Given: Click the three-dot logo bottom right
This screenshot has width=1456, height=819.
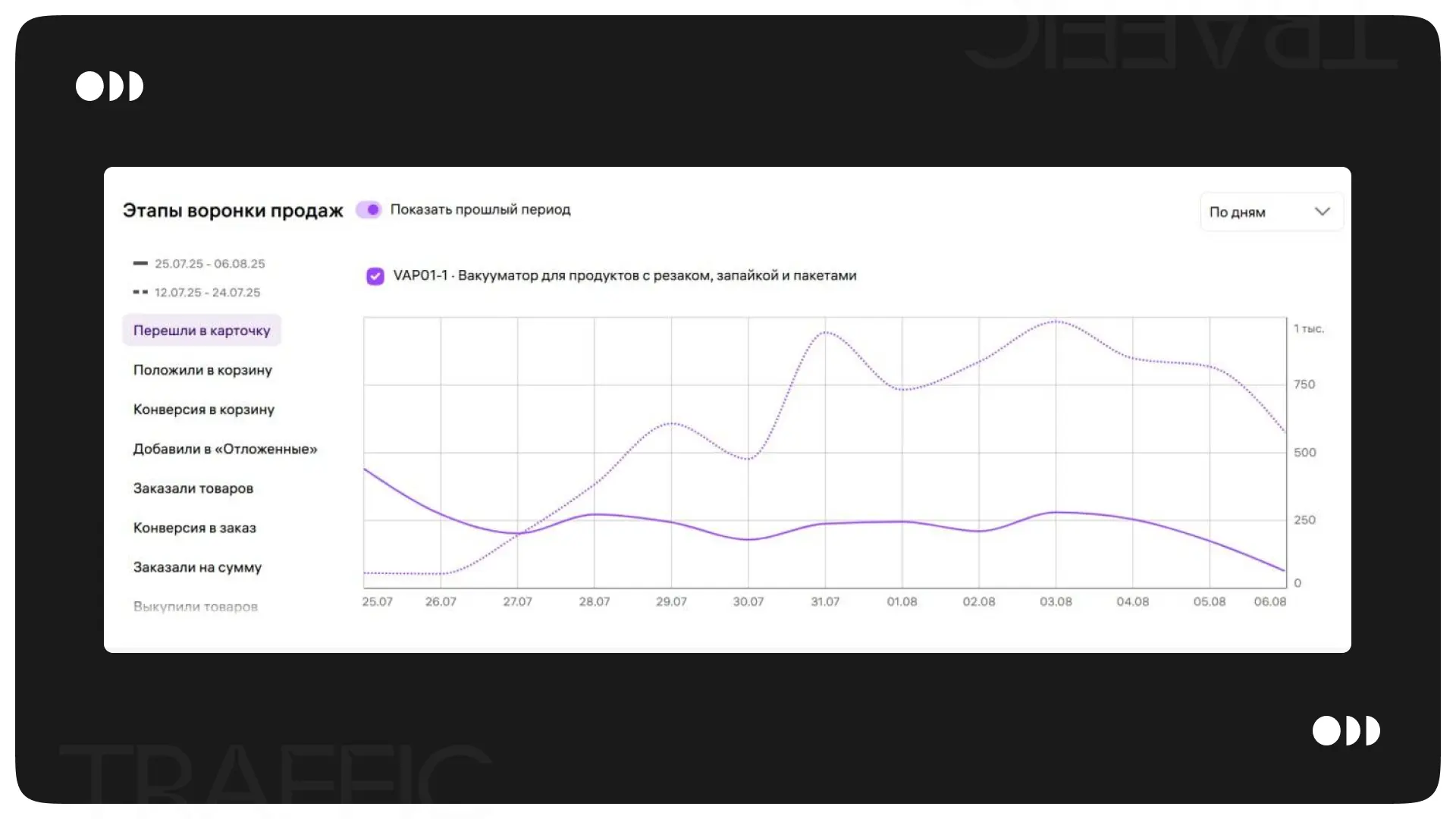Looking at the screenshot, I should tap(1346, 730).
